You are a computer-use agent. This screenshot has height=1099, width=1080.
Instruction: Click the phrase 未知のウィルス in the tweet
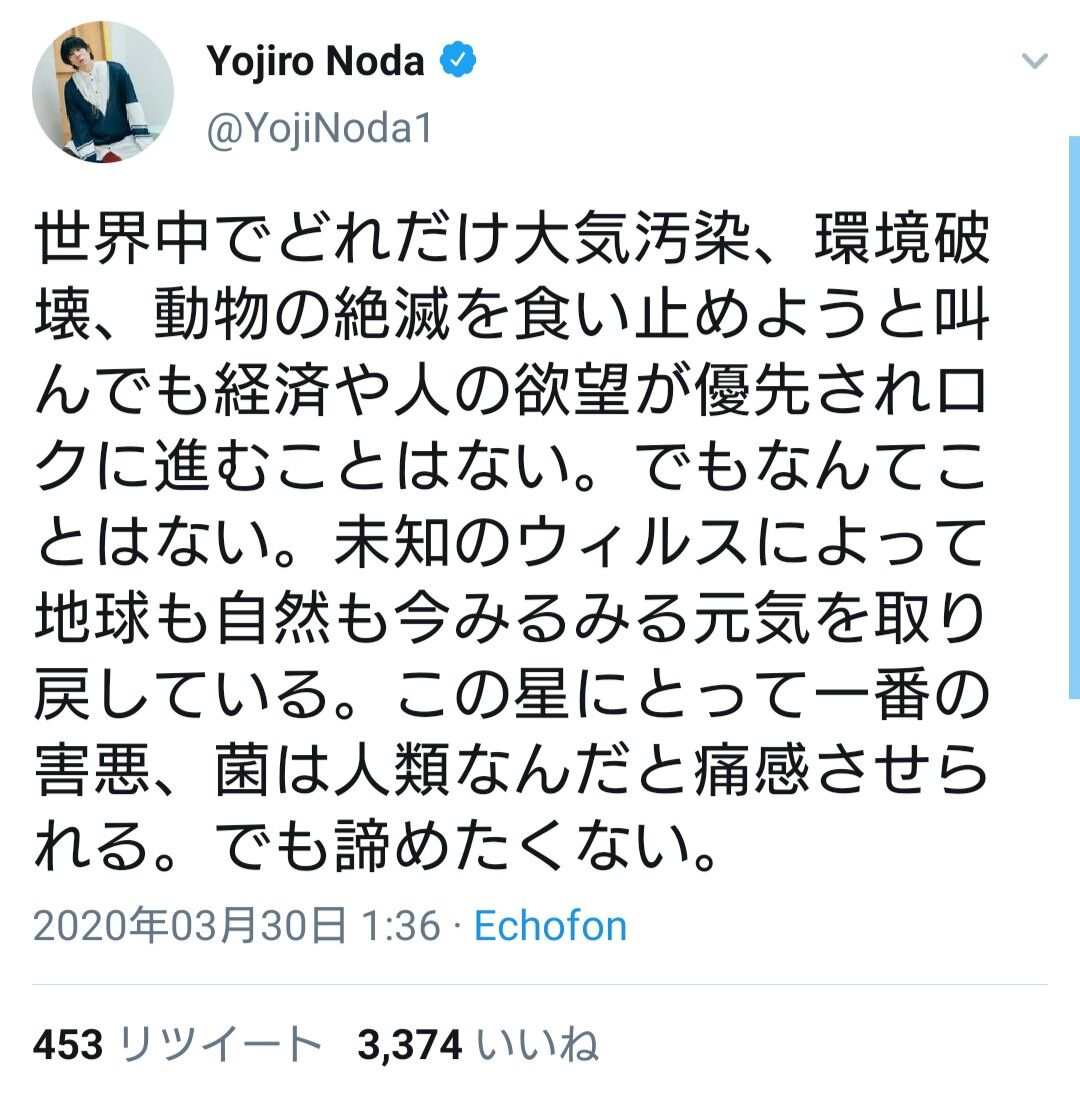(542, 542)
